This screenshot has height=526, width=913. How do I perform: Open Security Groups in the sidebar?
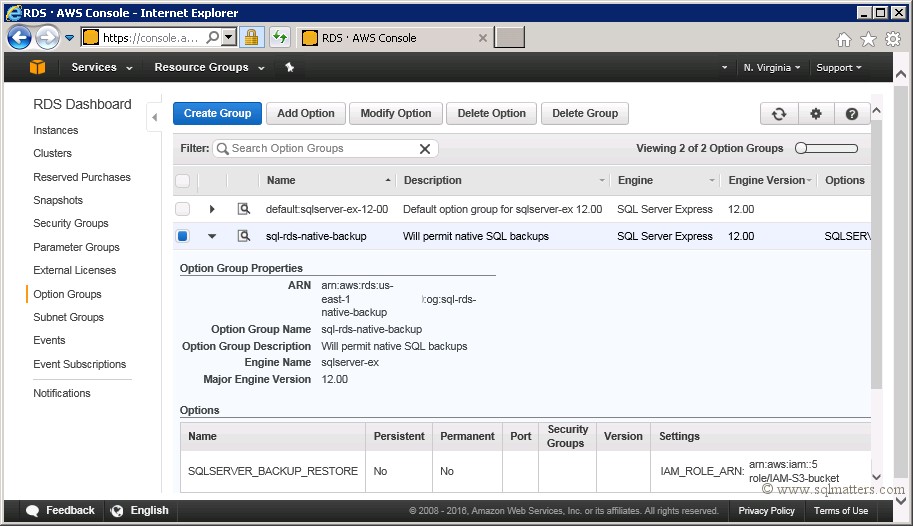tap(70, 223)
